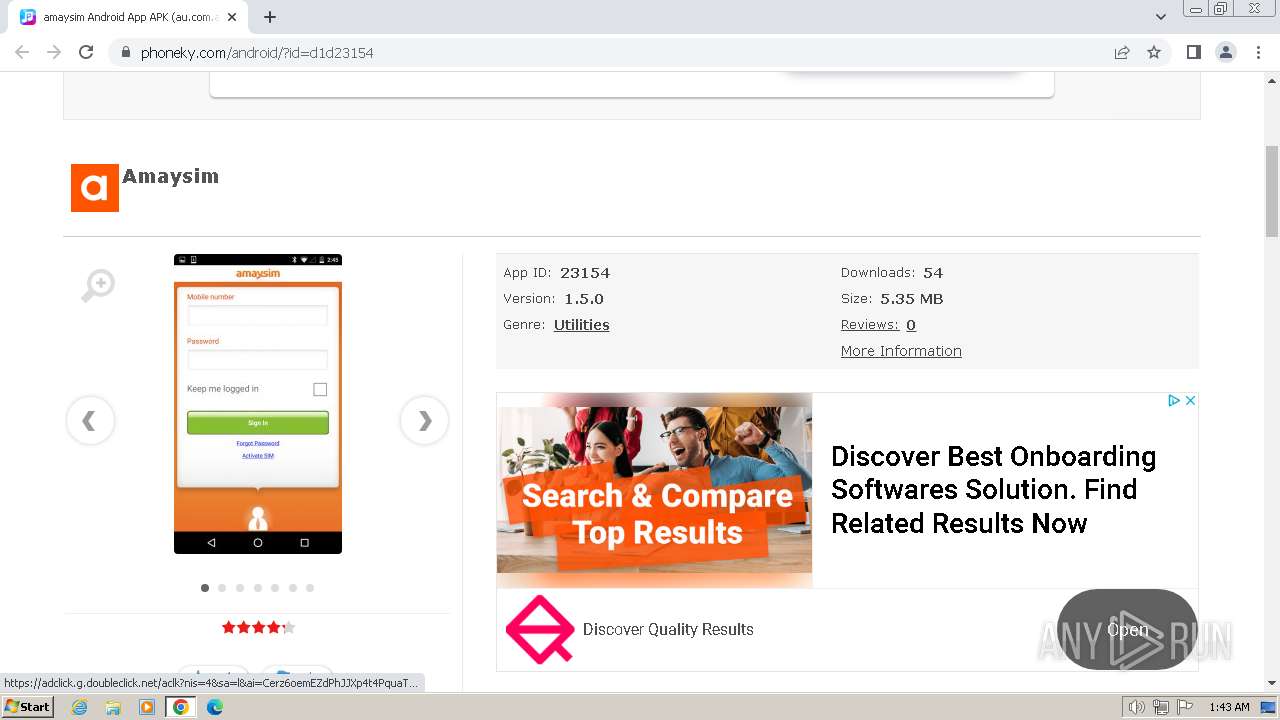Select the amaysim Android App APK tab

tap(130, 17)
